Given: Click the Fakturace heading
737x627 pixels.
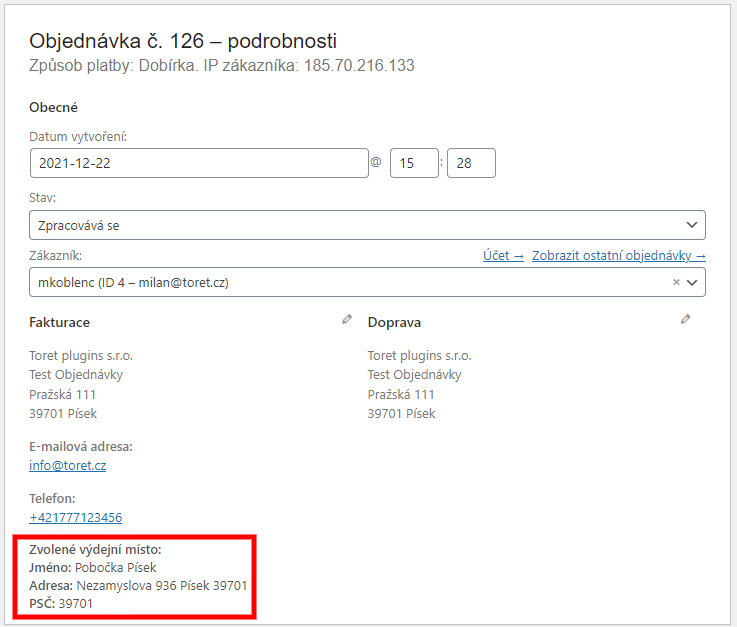Looking at the screenshot, I should (59, 322).
